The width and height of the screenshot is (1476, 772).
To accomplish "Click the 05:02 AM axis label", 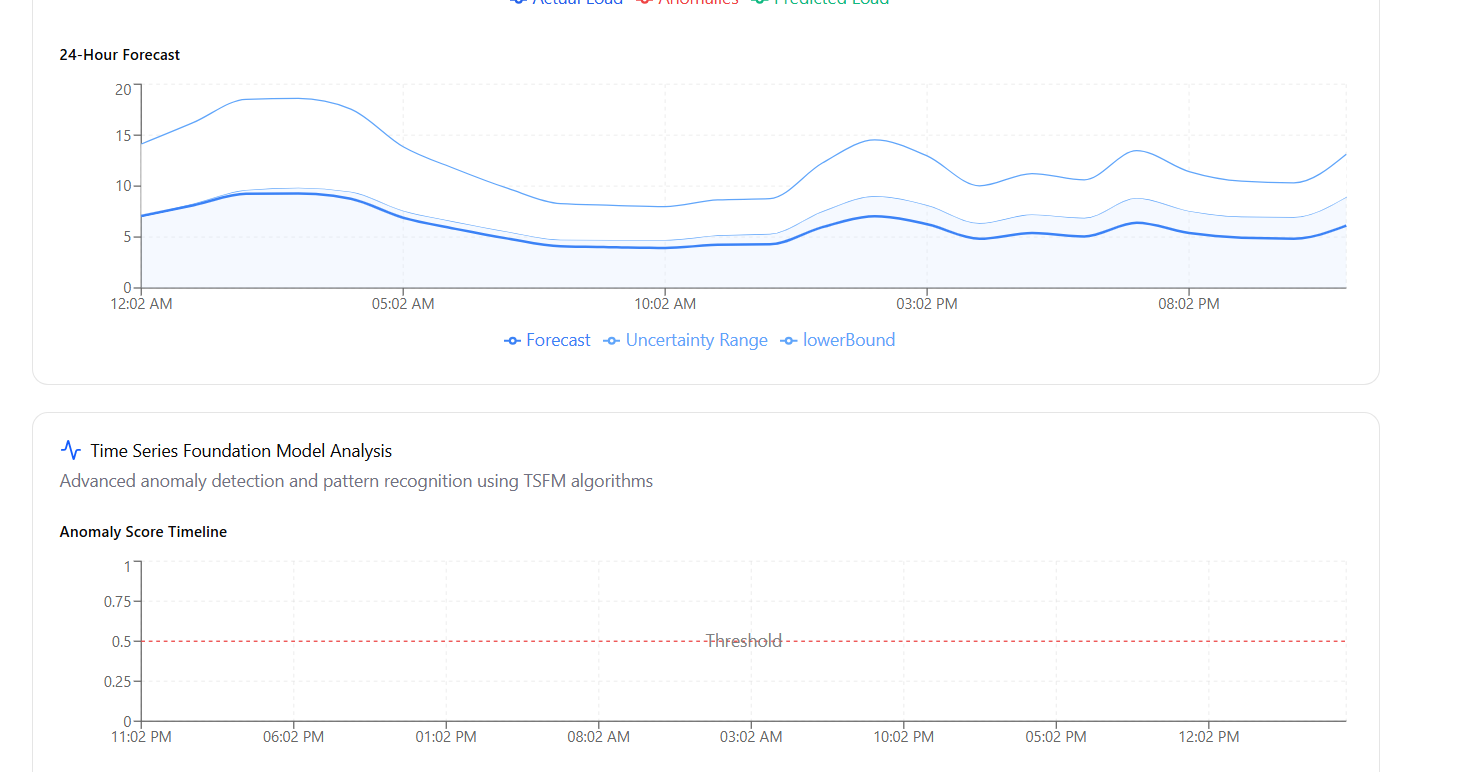I will 403,303.
